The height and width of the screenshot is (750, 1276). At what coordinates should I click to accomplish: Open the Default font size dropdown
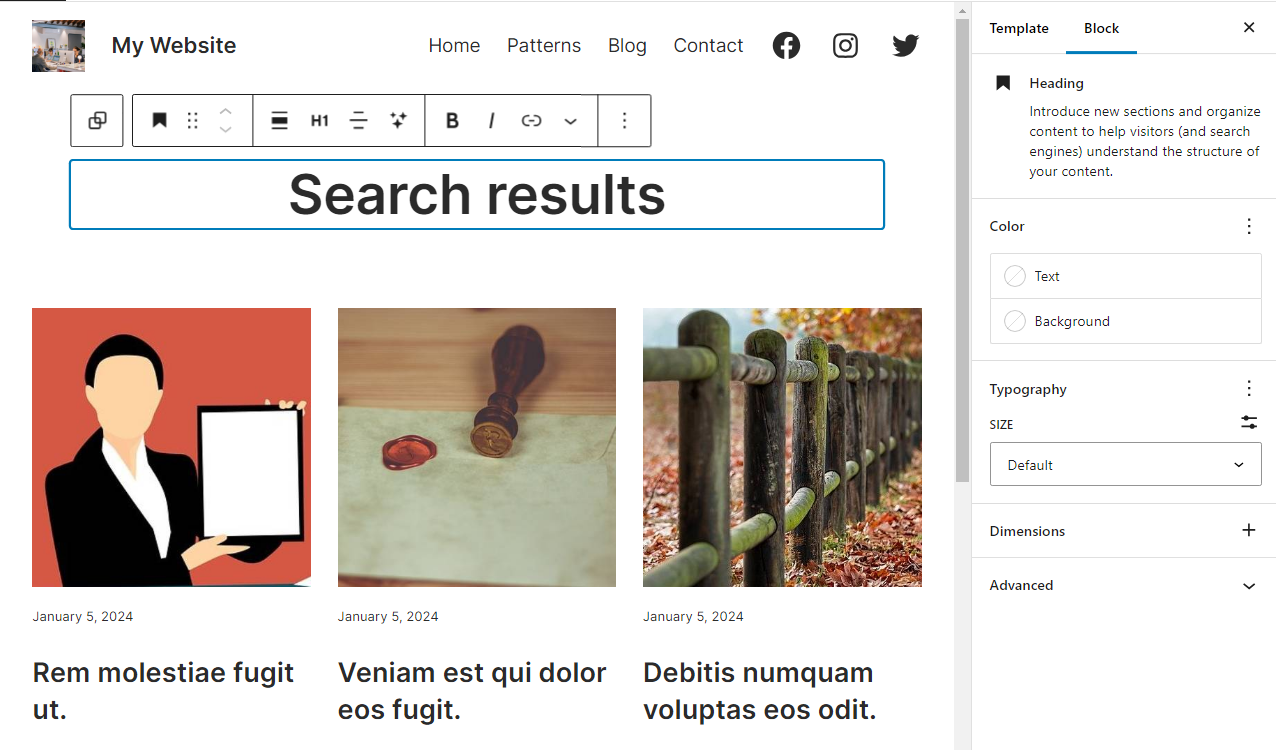pyautogui.click(x=1125, y=464)
